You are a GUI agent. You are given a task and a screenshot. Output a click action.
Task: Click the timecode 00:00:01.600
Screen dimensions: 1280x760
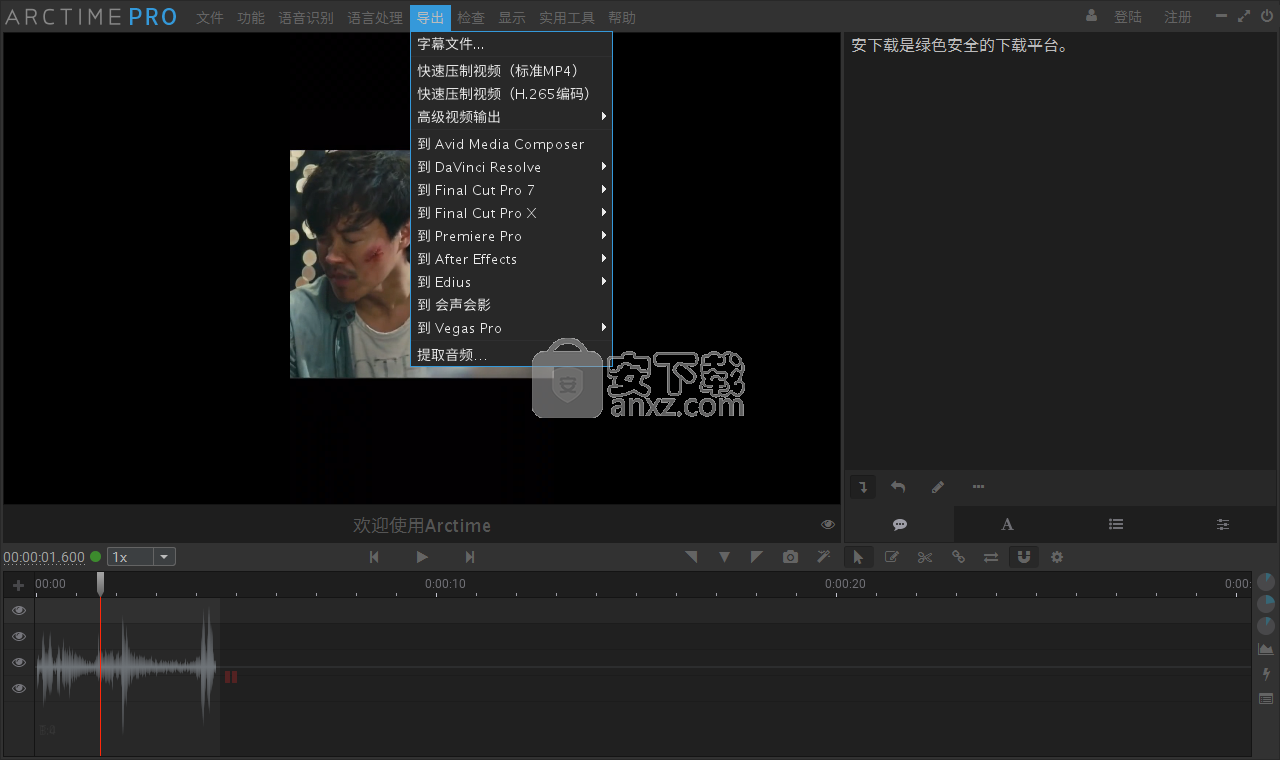(x=44, y=557)
